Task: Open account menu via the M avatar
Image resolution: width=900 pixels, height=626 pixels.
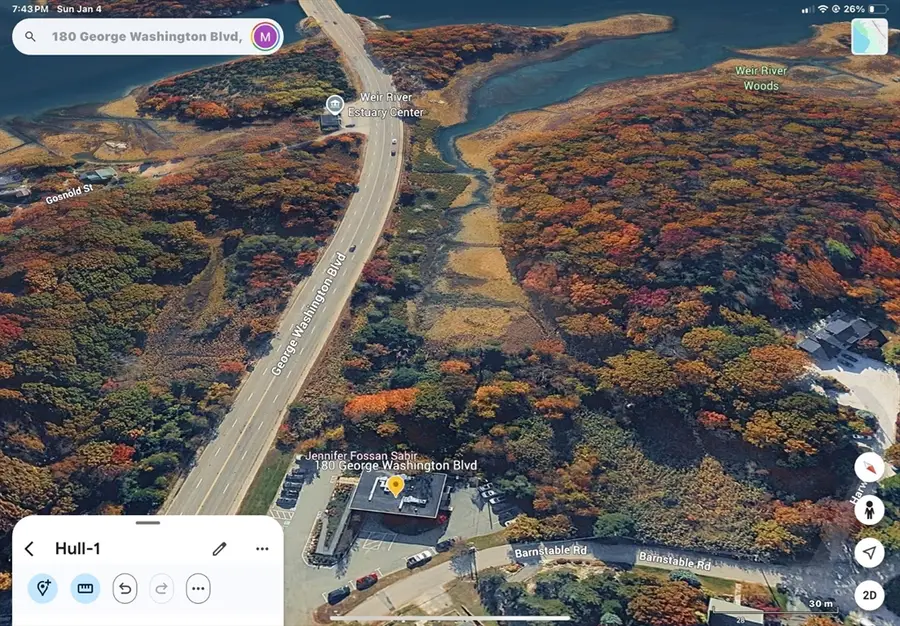Action: 265,36
